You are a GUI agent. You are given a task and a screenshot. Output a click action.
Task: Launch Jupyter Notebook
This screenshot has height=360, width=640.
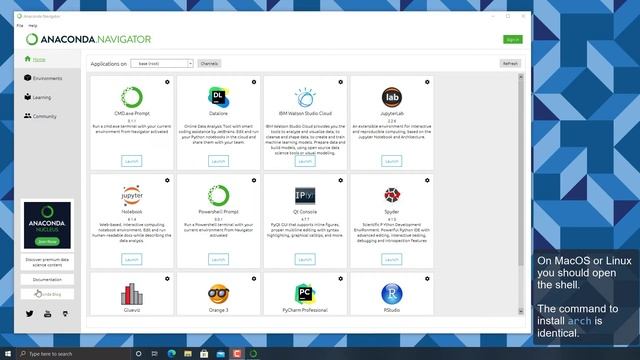pos(131,259)
